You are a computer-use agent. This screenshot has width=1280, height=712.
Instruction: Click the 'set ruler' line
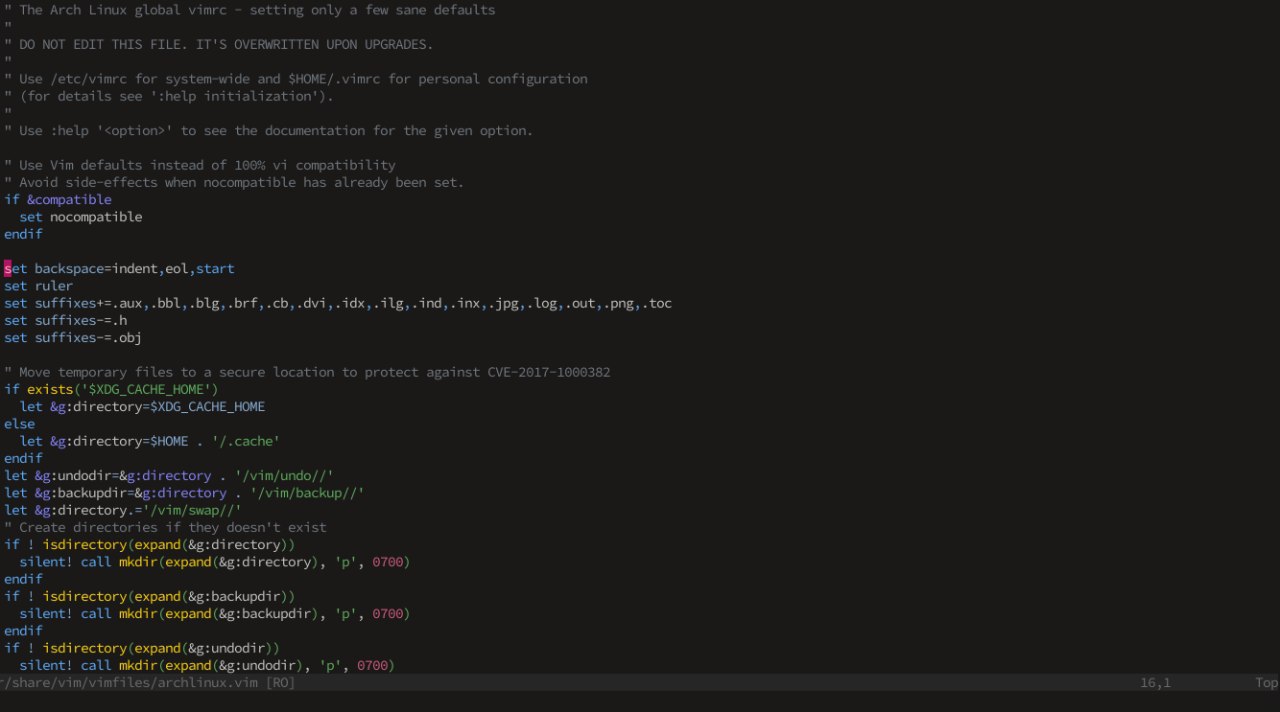(x=38, y=286)
